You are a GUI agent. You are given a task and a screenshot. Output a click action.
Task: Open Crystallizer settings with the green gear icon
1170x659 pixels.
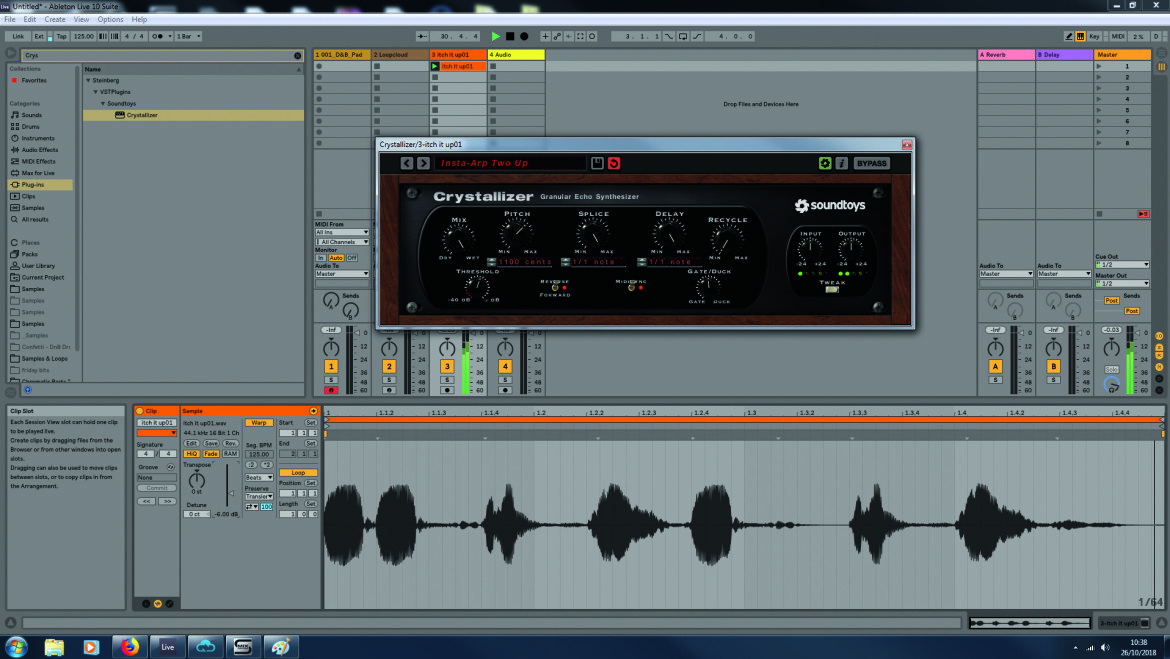point(825,163)
